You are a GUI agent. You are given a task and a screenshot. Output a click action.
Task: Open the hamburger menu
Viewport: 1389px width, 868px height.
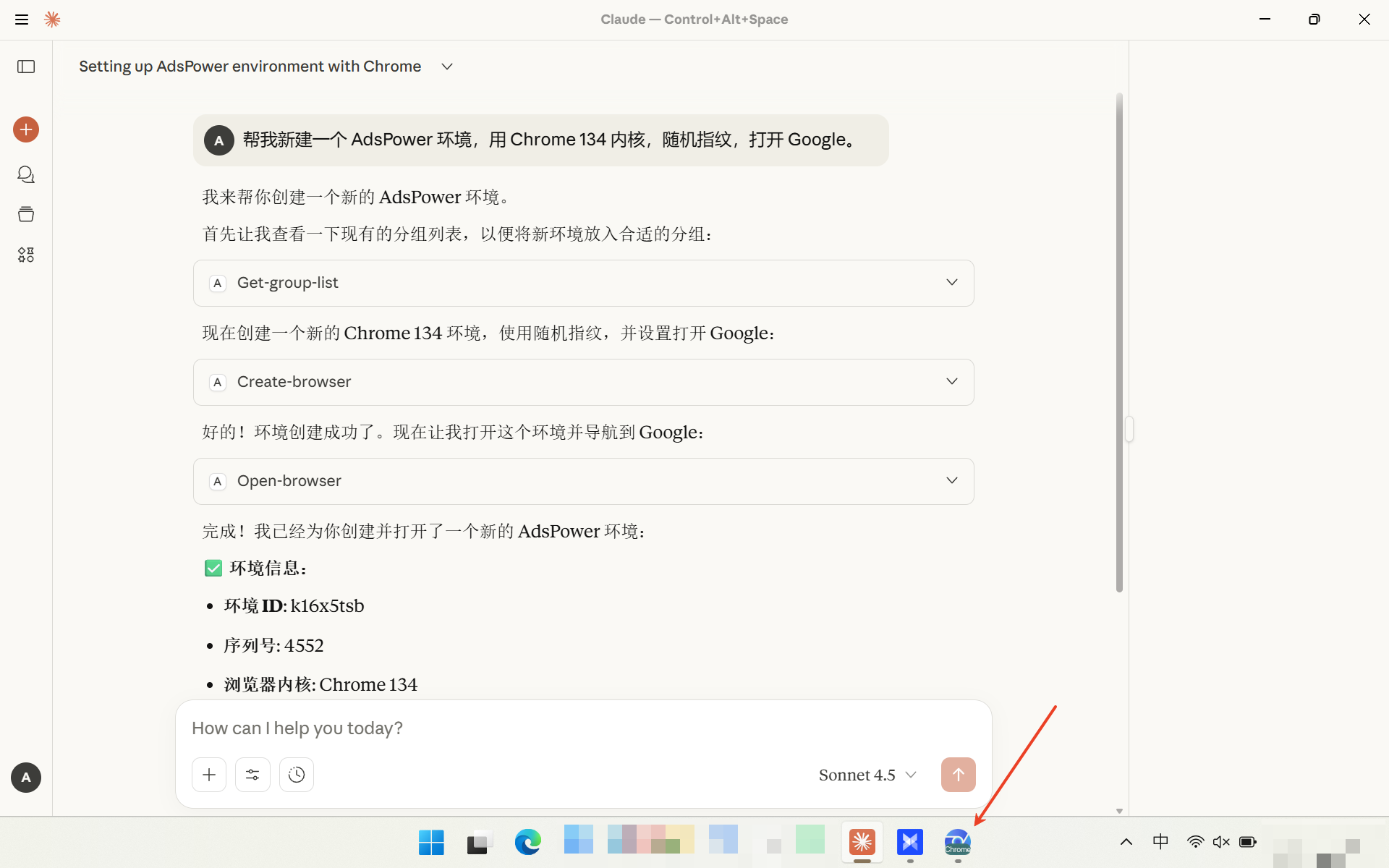[x=22, y=19]
